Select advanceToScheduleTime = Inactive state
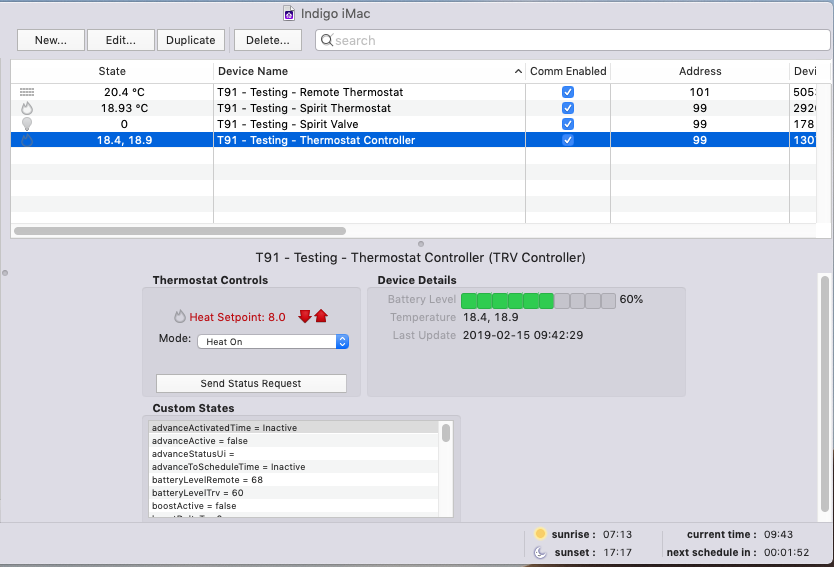Viewport: 834px width, 567px height. (x=294, y=467)
